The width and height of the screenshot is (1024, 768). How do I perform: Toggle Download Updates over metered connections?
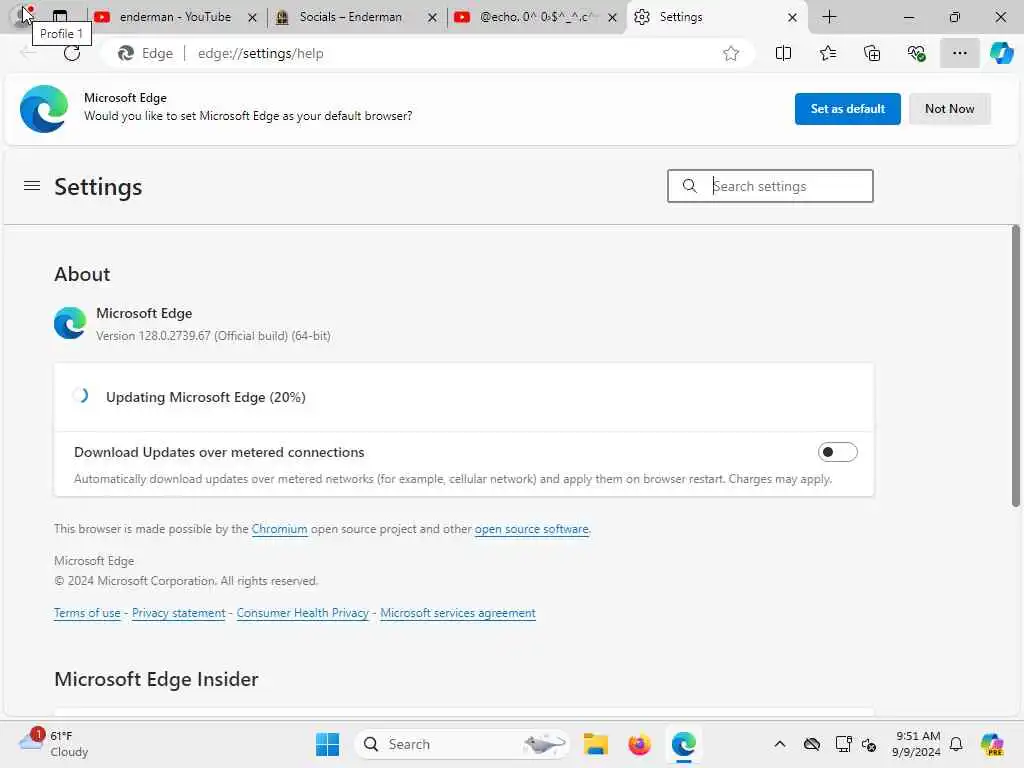(x=837, y=452)
